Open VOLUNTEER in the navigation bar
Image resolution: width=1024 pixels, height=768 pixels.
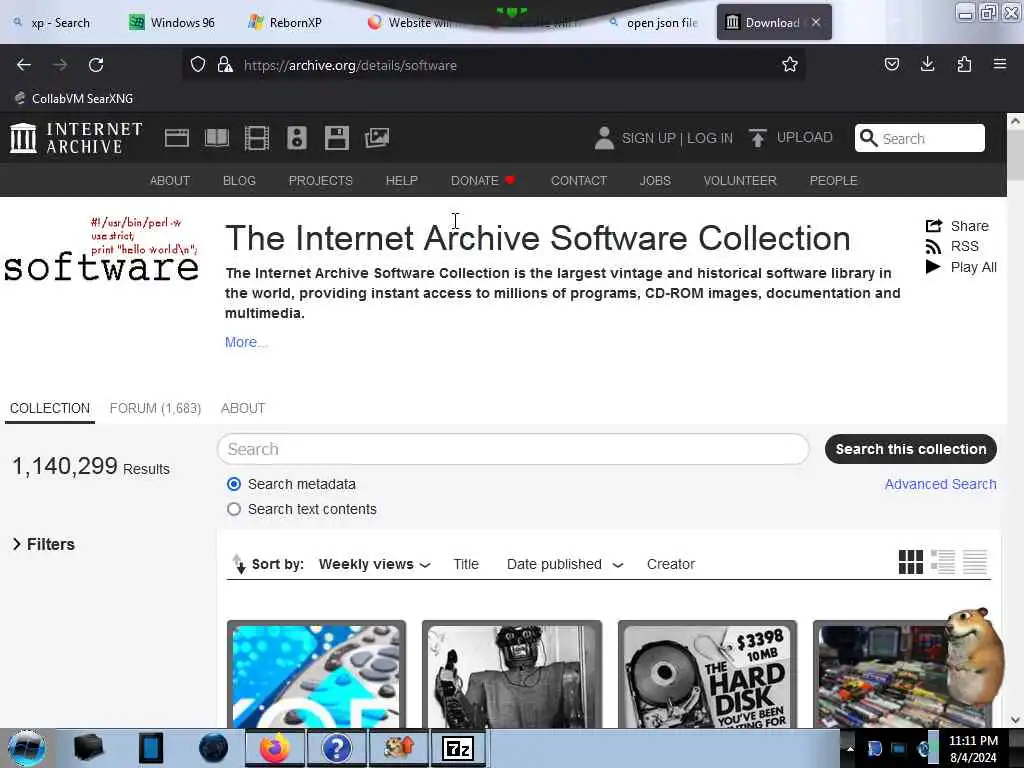click(x=740, y=180)
